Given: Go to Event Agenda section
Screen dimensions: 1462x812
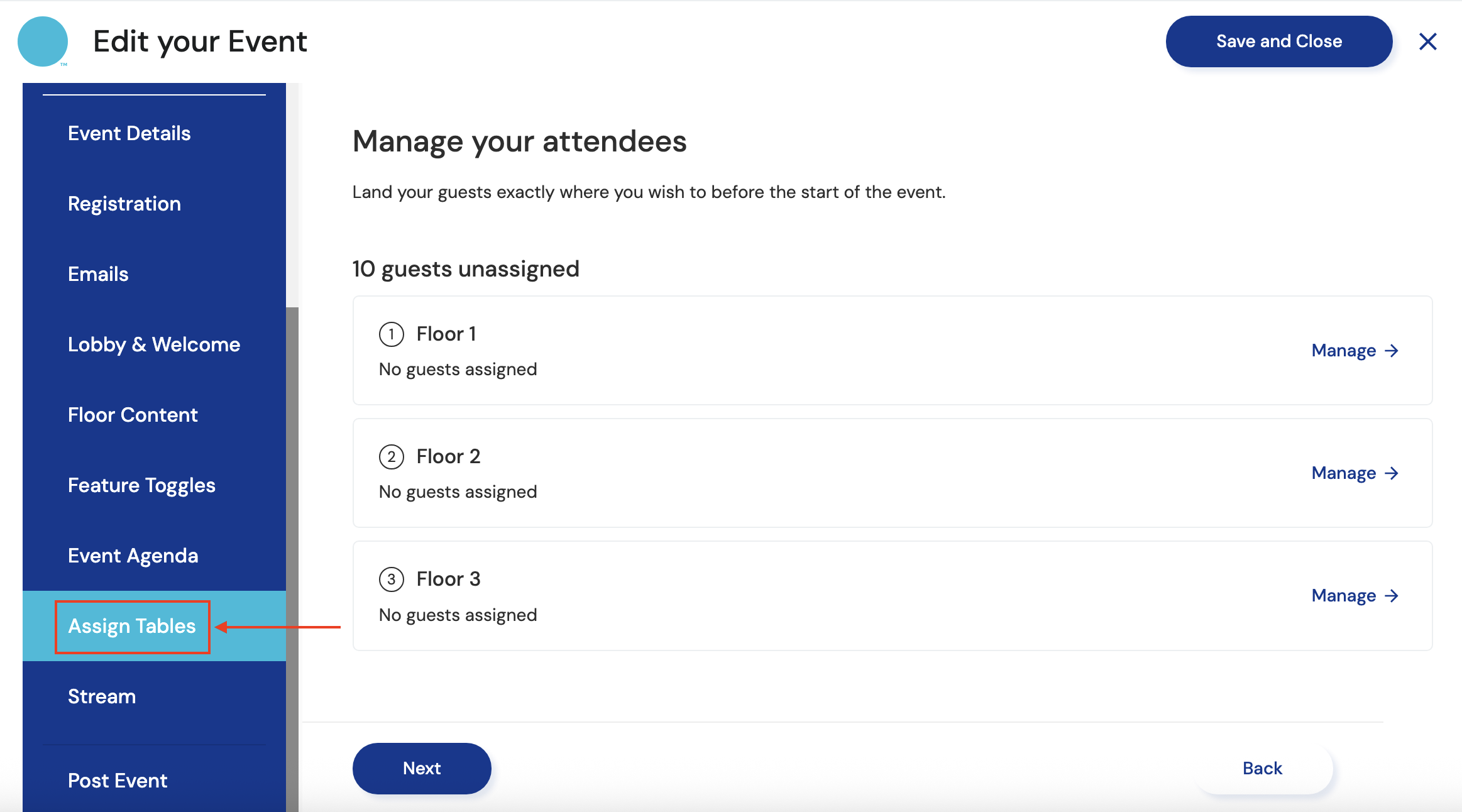Looking at the screenshot, I should [x=133, y=556].
